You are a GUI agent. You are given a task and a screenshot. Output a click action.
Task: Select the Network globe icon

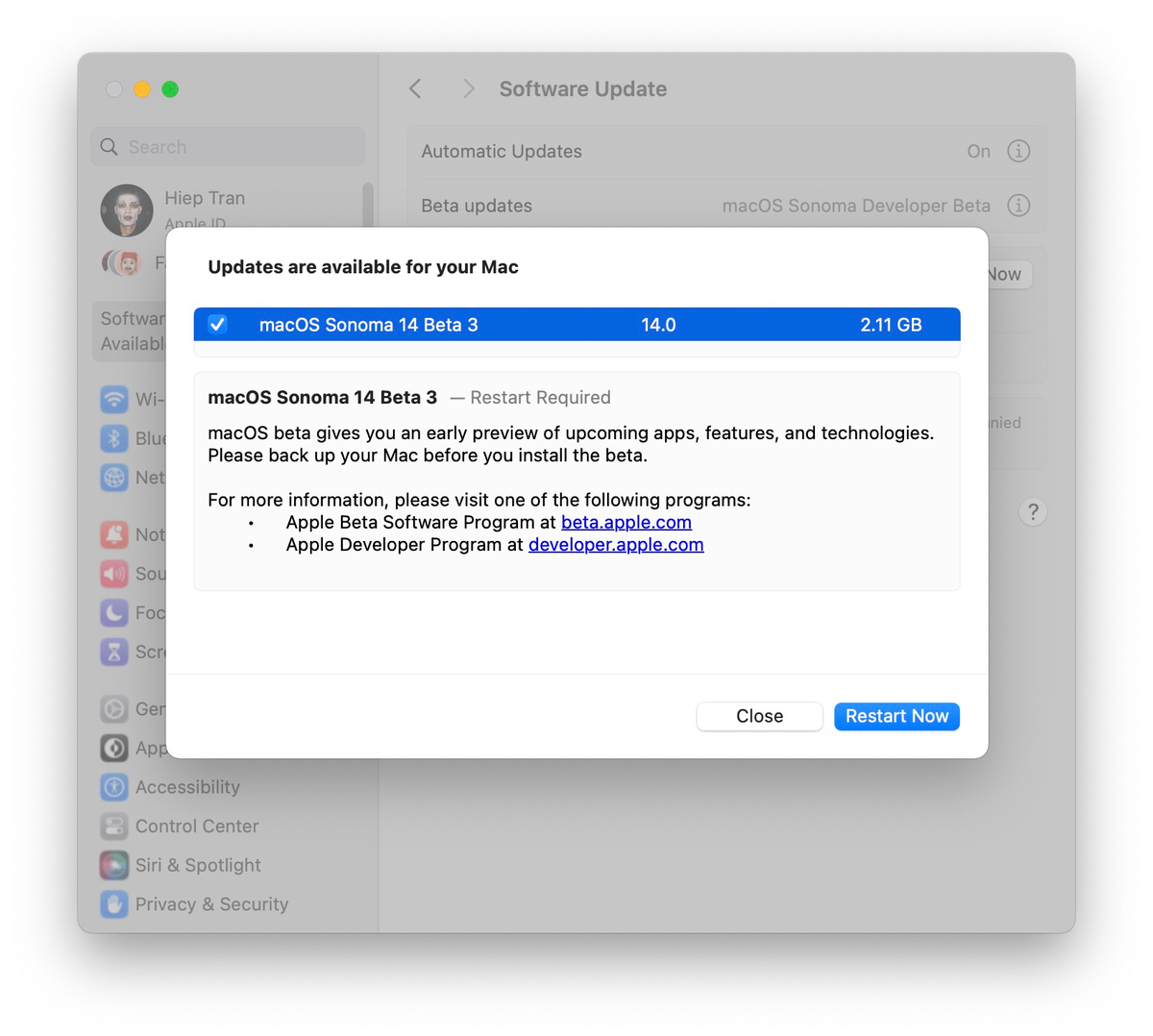point(114,478)
